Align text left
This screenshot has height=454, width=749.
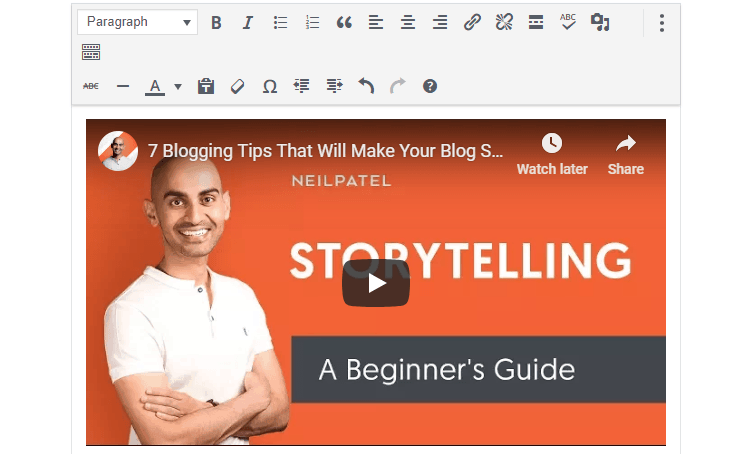376,22
